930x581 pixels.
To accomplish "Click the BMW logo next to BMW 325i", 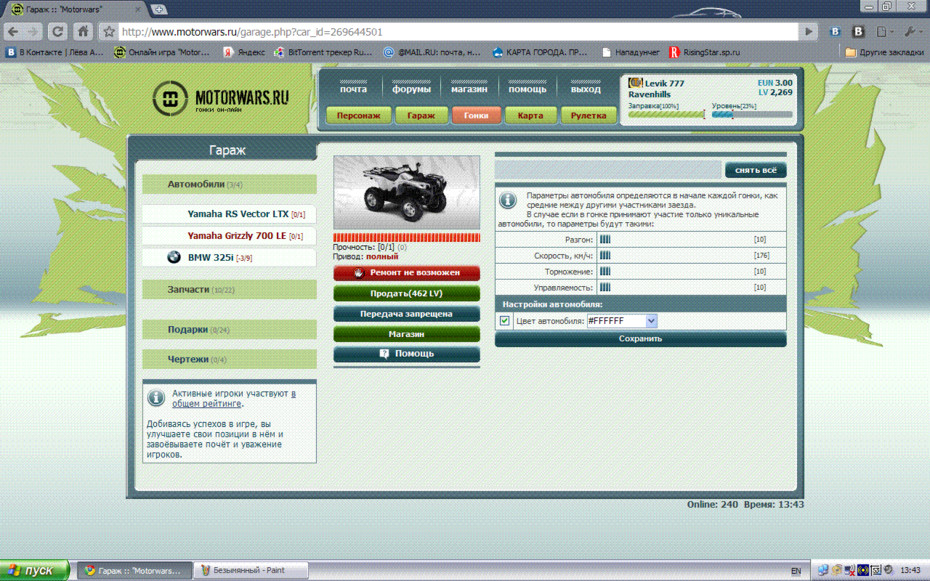I will 174,257.
